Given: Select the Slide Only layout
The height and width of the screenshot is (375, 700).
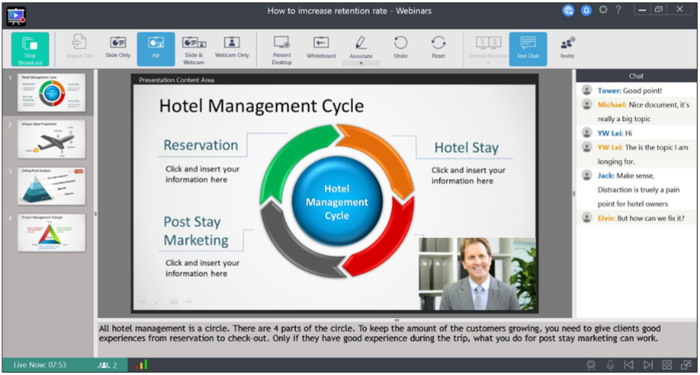Looking at the screenshot, I should (118, 48).
